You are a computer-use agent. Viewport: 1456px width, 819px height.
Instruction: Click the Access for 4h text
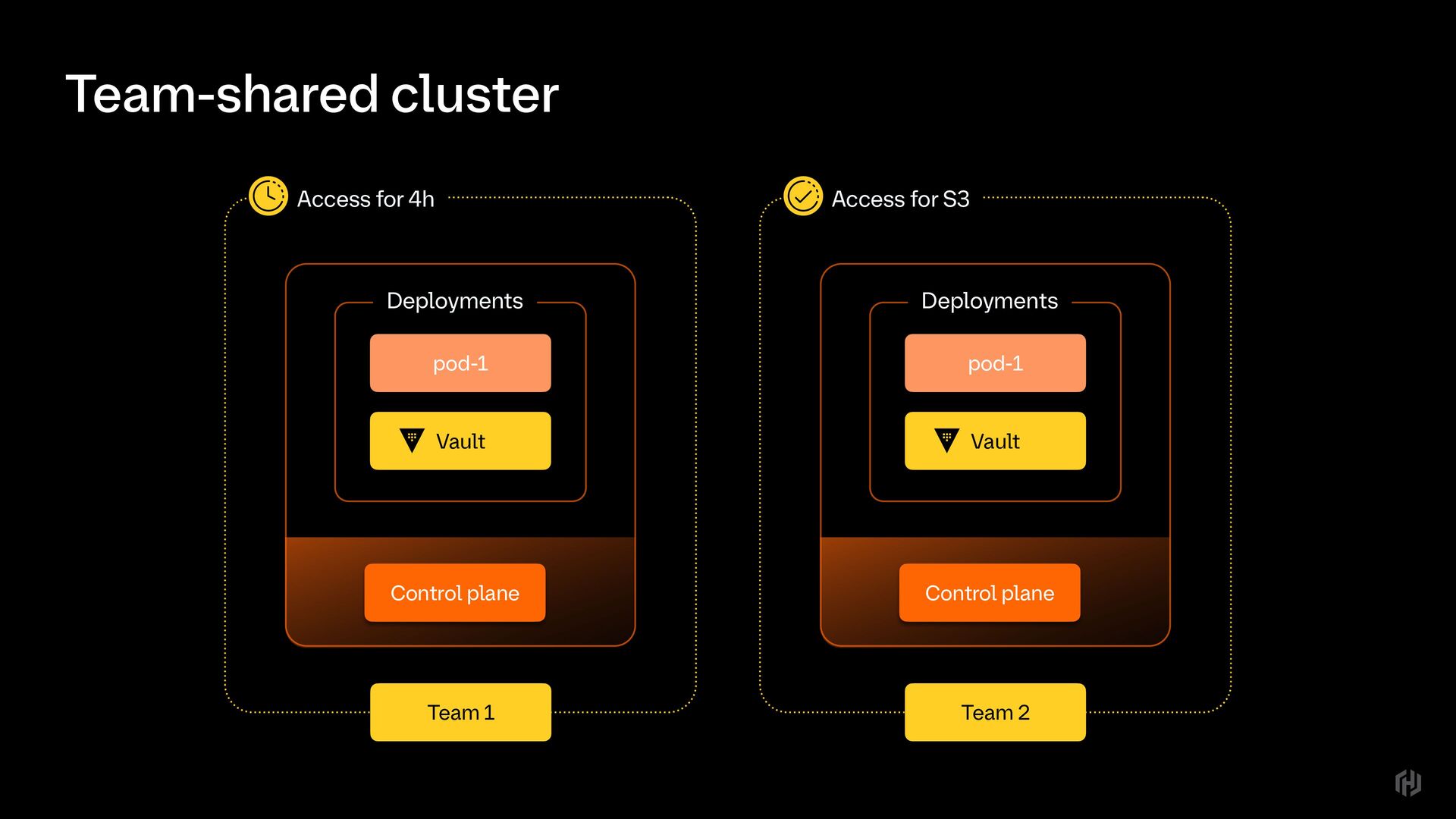tap(366, 199)
